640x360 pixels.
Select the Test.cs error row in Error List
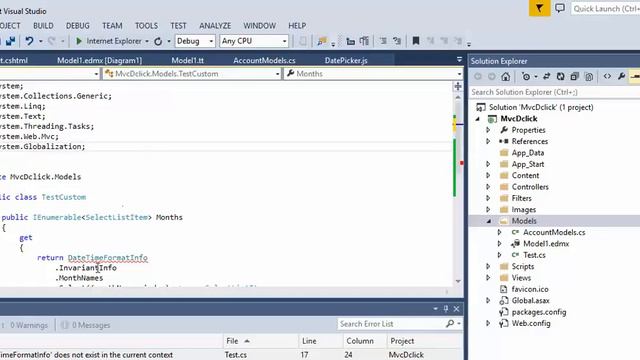(x=231, y=355)
